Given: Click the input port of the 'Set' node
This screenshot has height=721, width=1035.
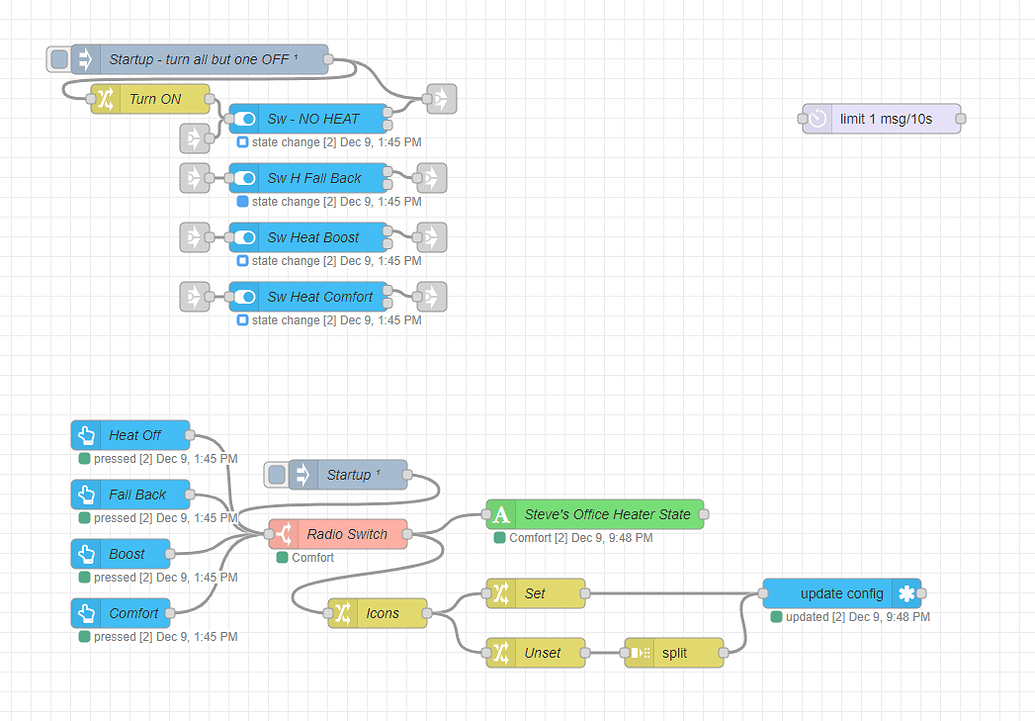Looking at the screenshot, I should click(486, 594).
